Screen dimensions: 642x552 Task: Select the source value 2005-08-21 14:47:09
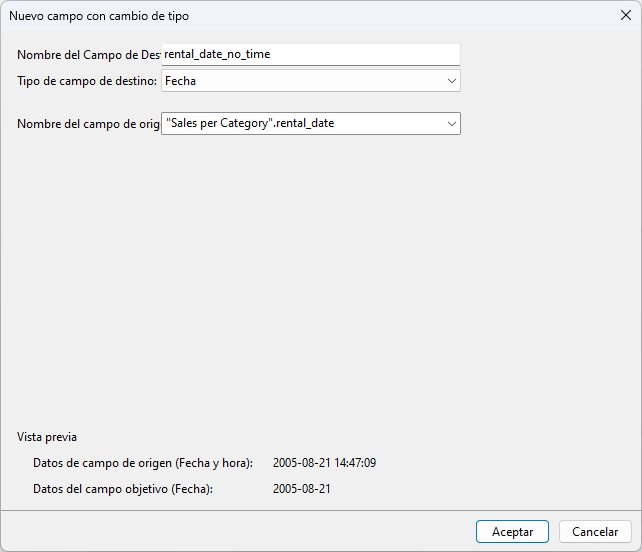tap(324, 463)
